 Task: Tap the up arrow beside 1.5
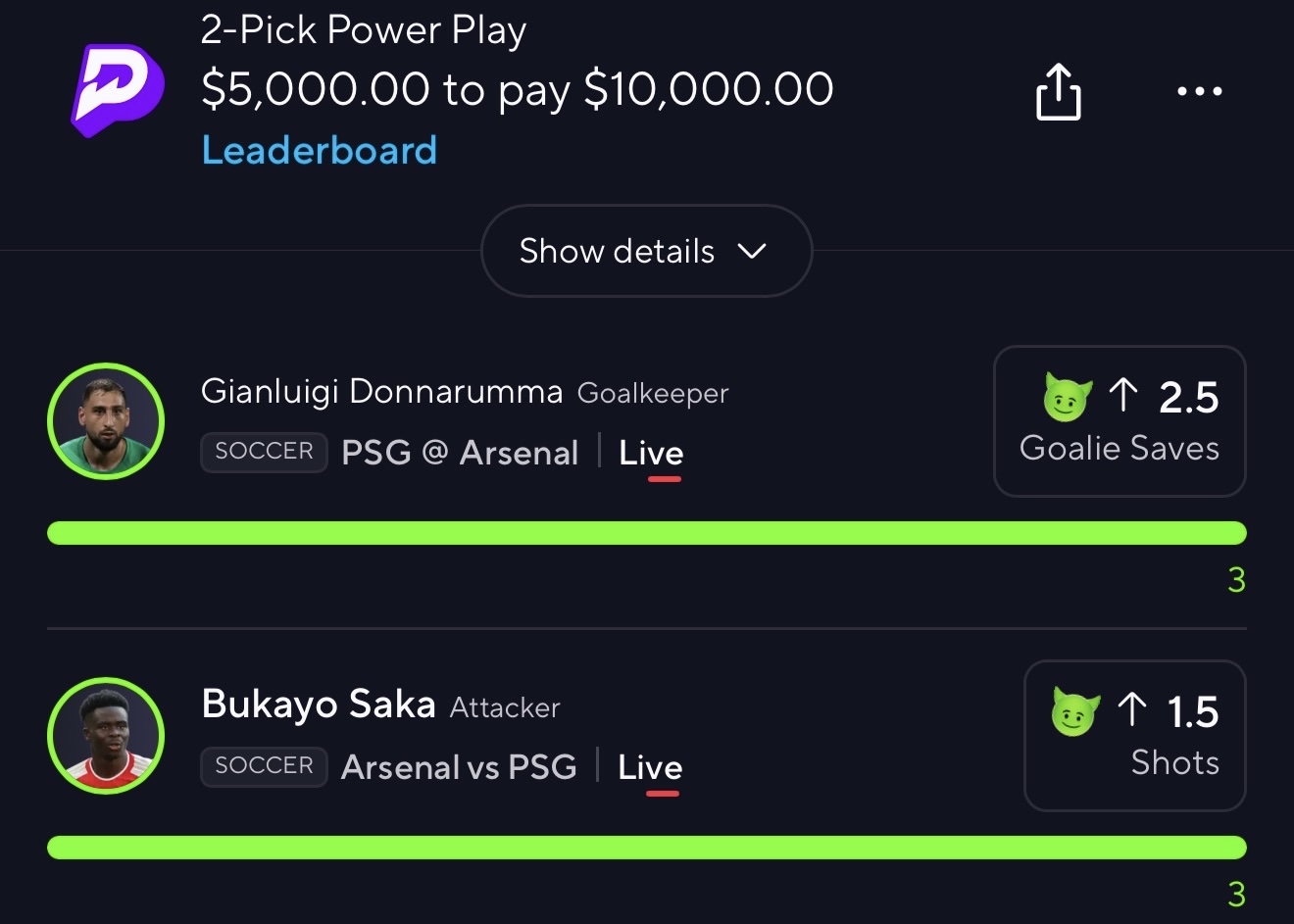pyautogui.click(x=1132, y=709)
